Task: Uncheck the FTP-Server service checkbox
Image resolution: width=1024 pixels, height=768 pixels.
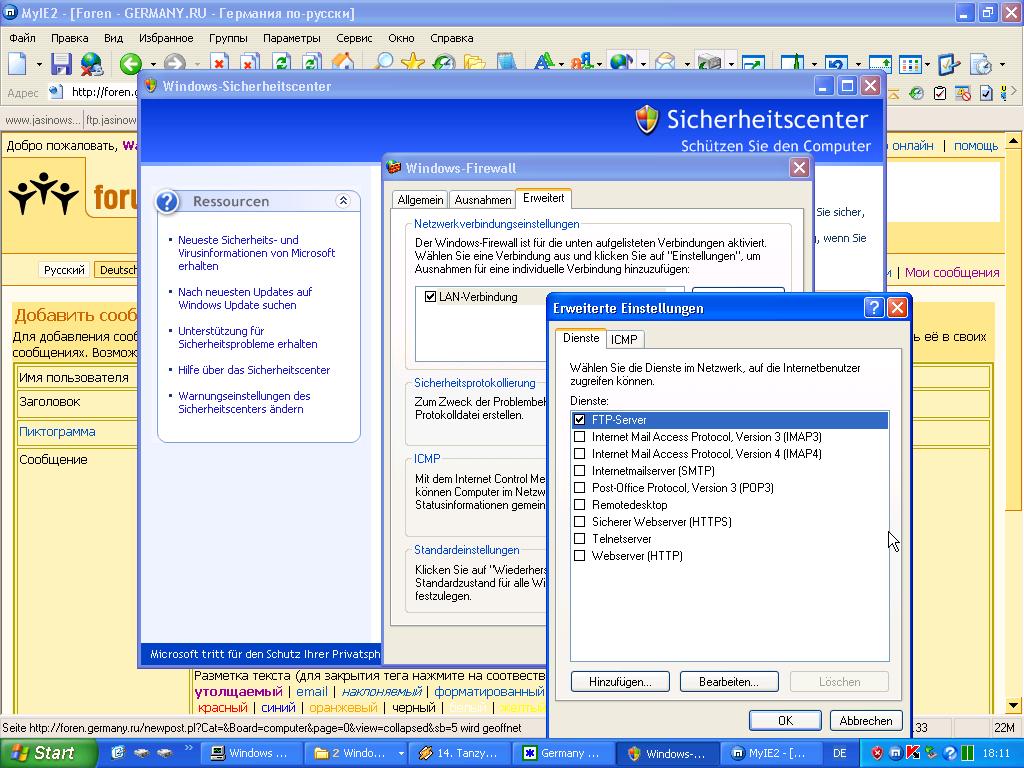Action: click(579, 420)
